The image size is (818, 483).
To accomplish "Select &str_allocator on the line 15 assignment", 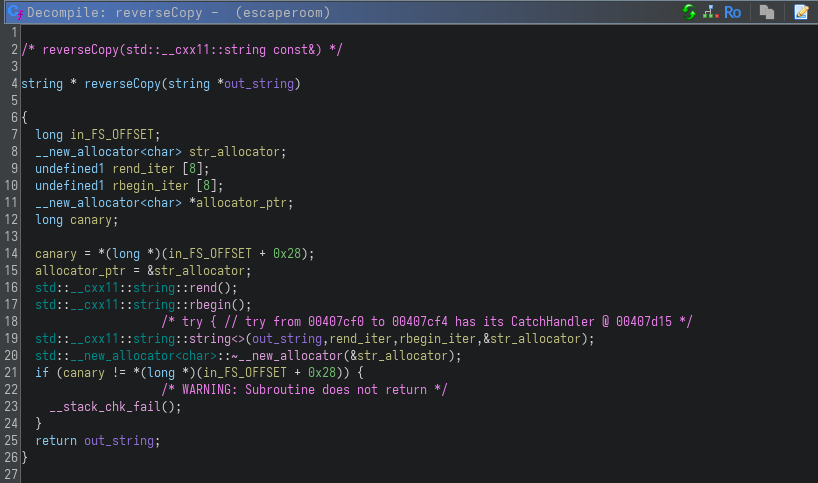I will point(196,271).
